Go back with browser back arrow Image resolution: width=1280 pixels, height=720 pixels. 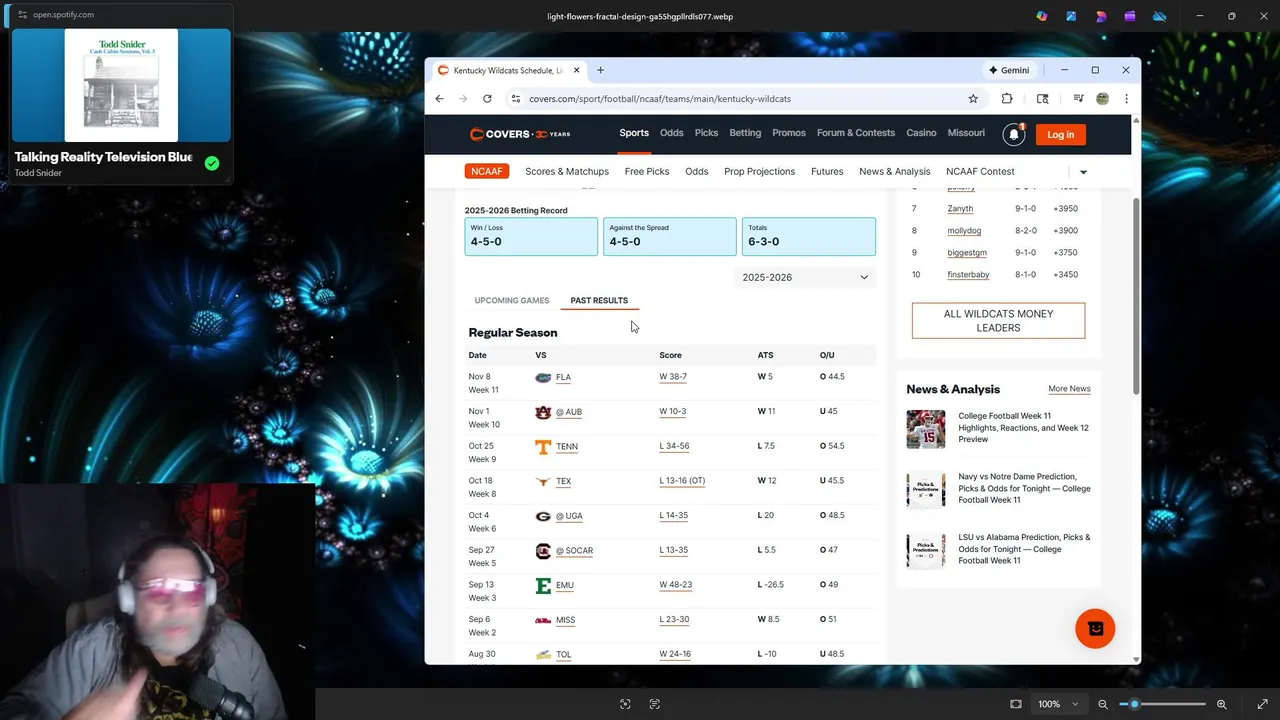point(439,99)
